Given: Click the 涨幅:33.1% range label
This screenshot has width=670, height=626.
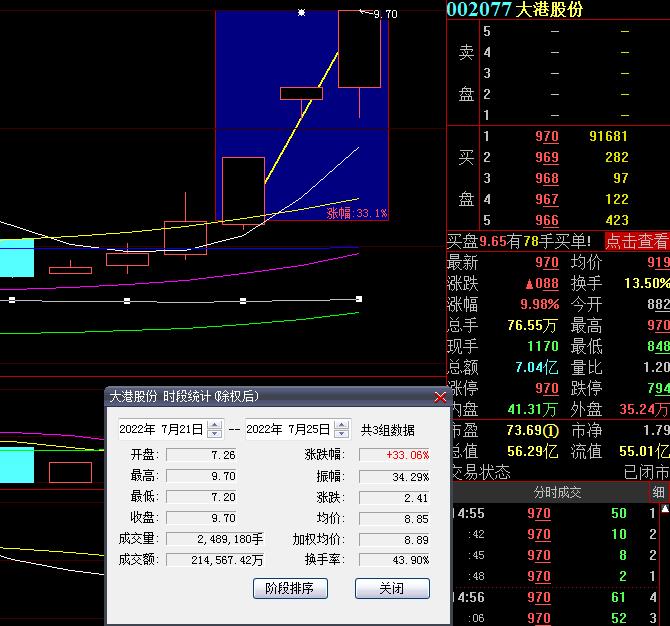Looking at the screenshot, I should 356,213.
